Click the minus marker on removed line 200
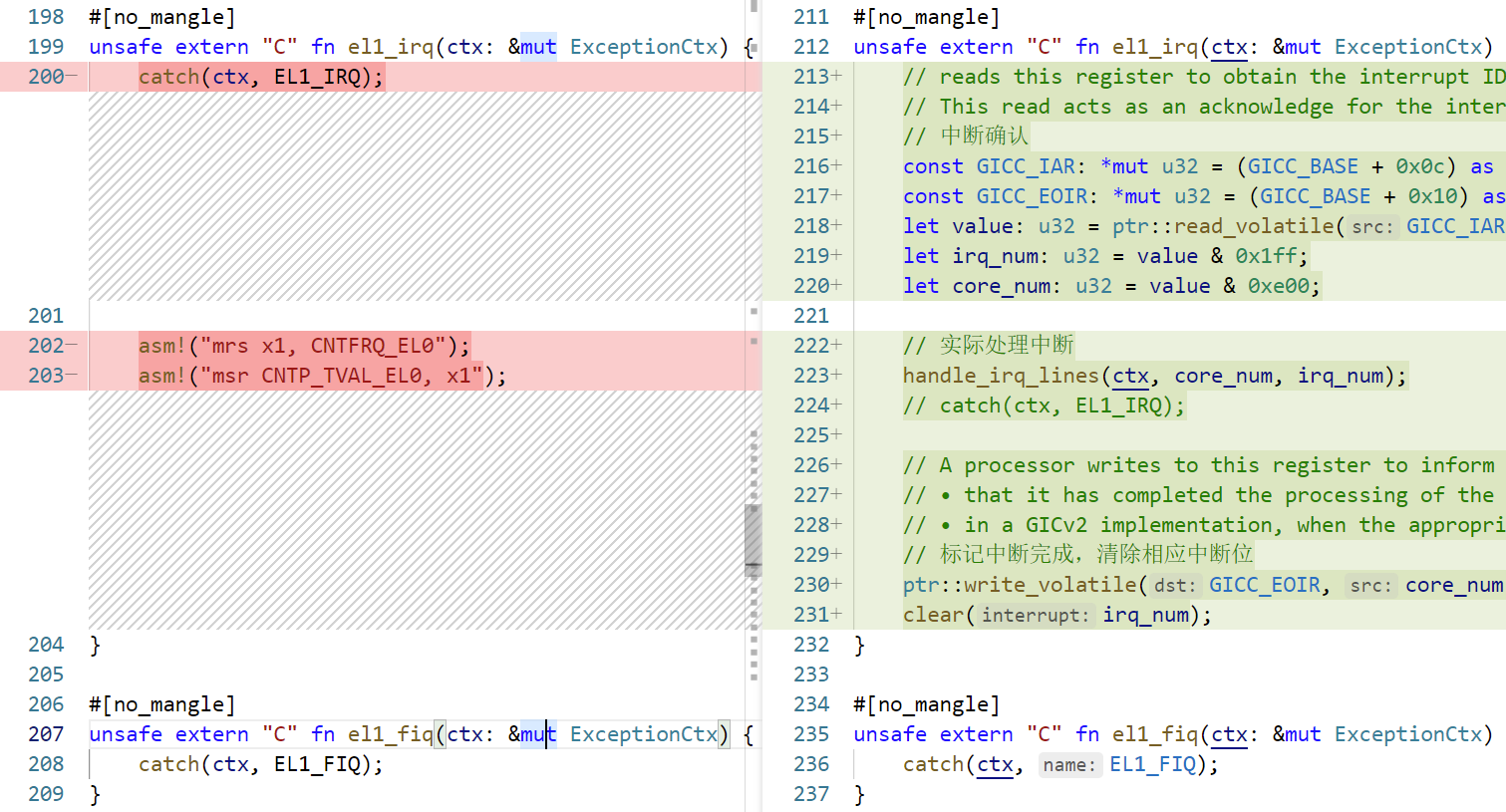This screenshot has width=1506, height=812. click(72, 77)
